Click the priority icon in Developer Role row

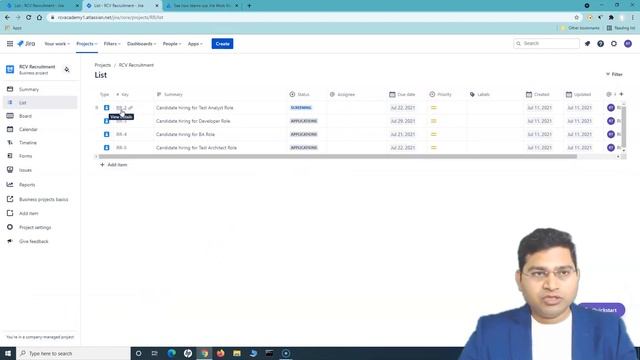[433, 121]
